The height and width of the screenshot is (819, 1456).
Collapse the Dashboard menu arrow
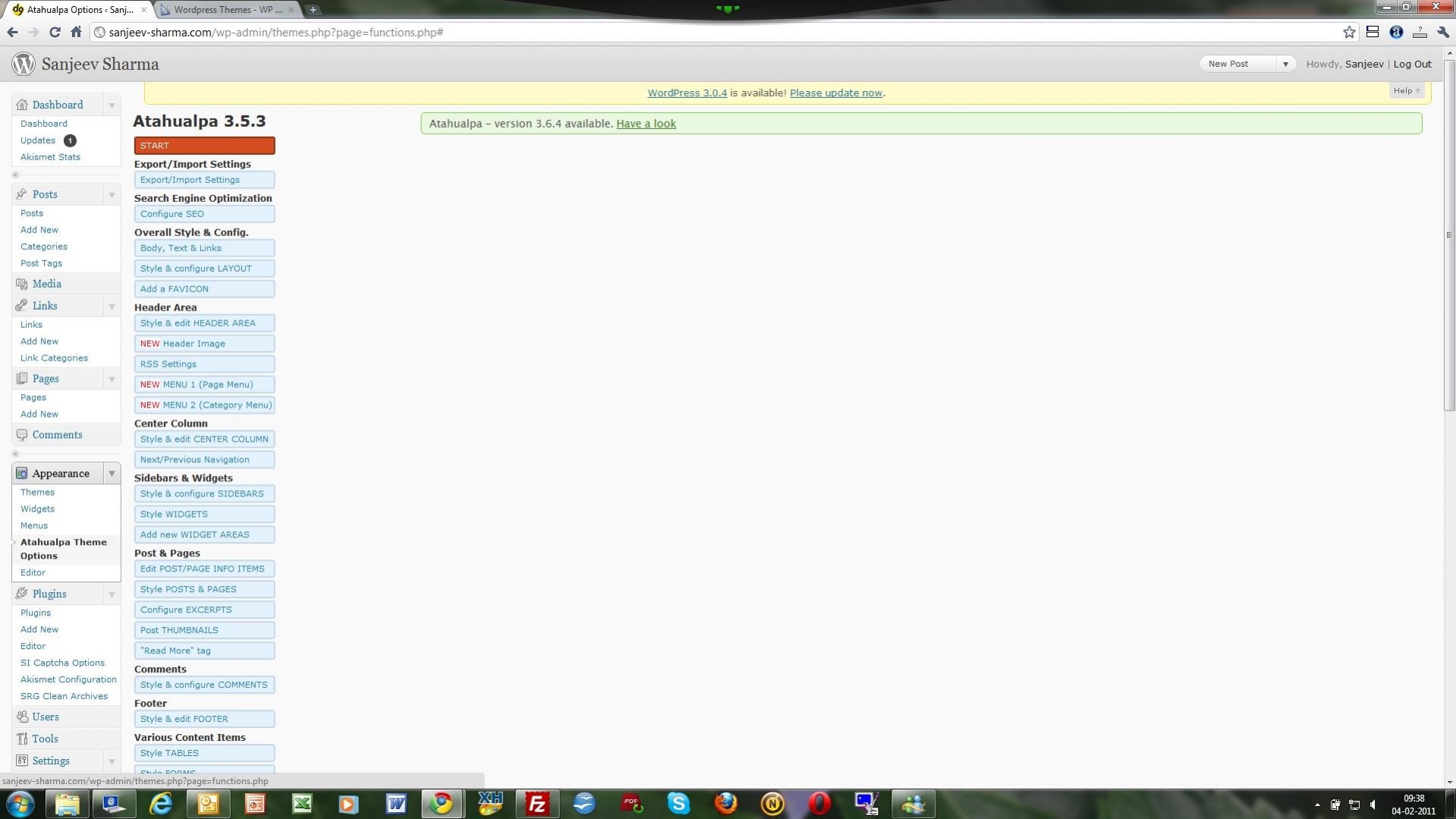pos(112,105)
